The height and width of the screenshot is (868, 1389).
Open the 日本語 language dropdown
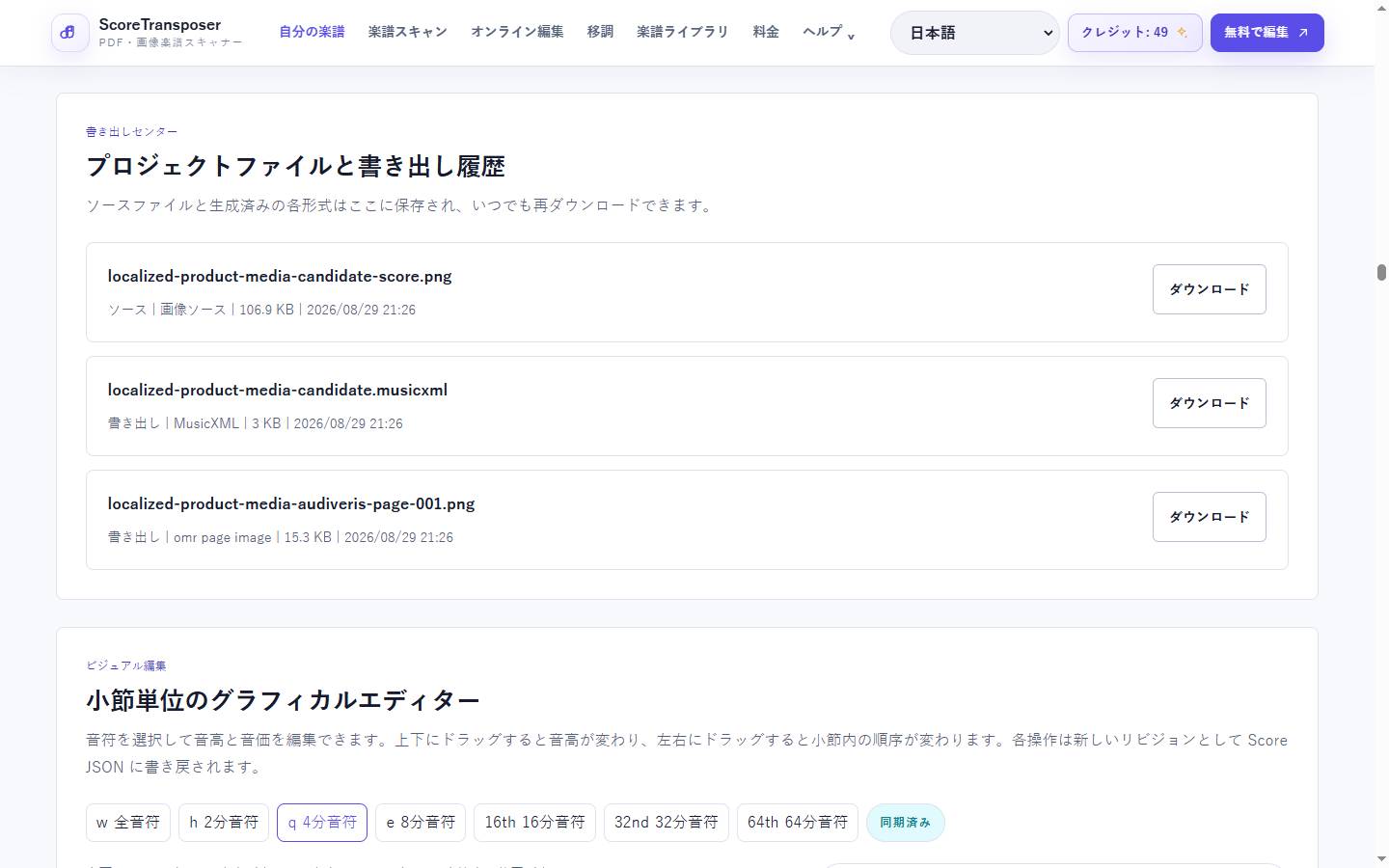pyautogui.click(x=974, y=33)
